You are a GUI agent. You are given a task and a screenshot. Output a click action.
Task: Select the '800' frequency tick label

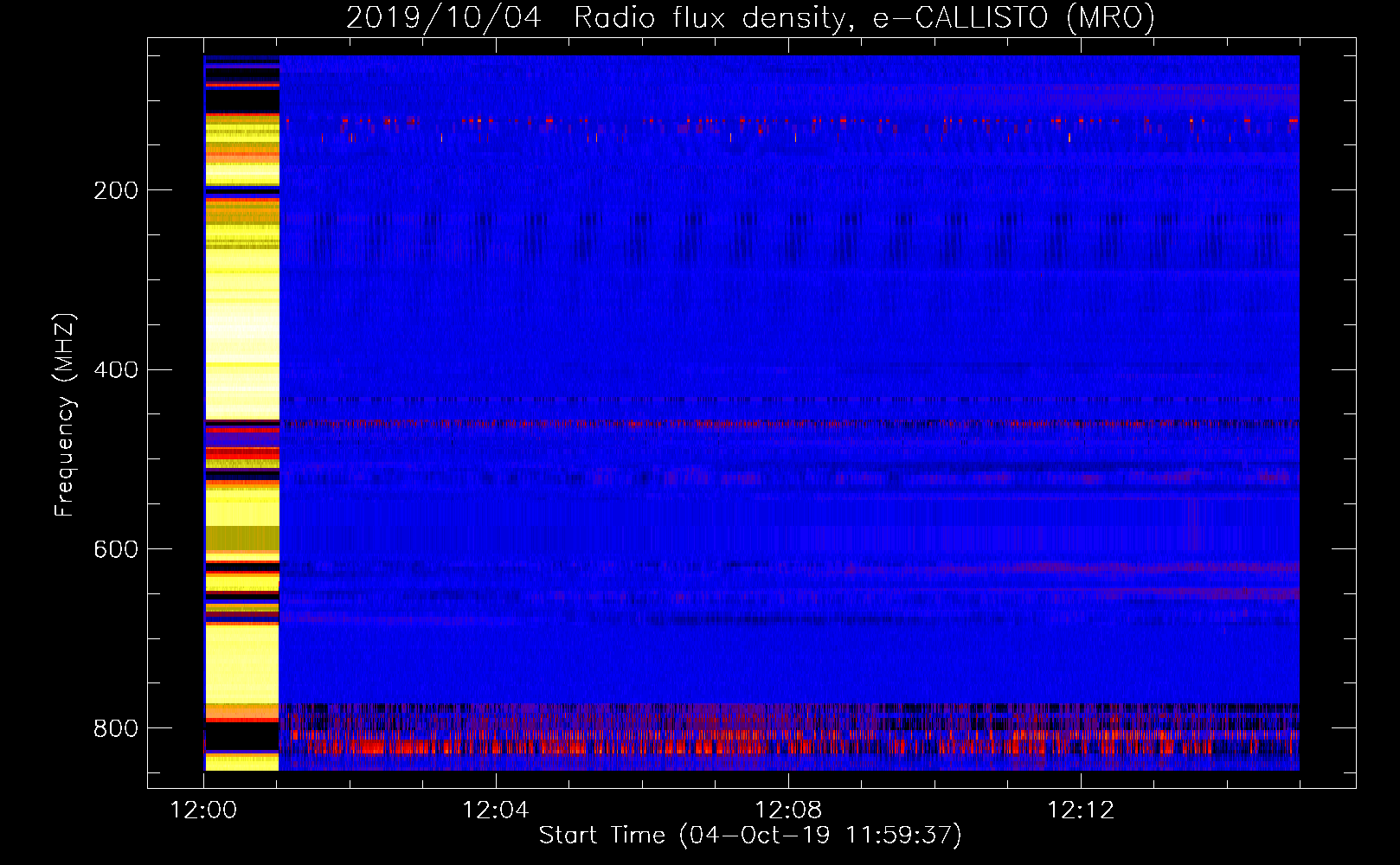[x=116, y=728]
